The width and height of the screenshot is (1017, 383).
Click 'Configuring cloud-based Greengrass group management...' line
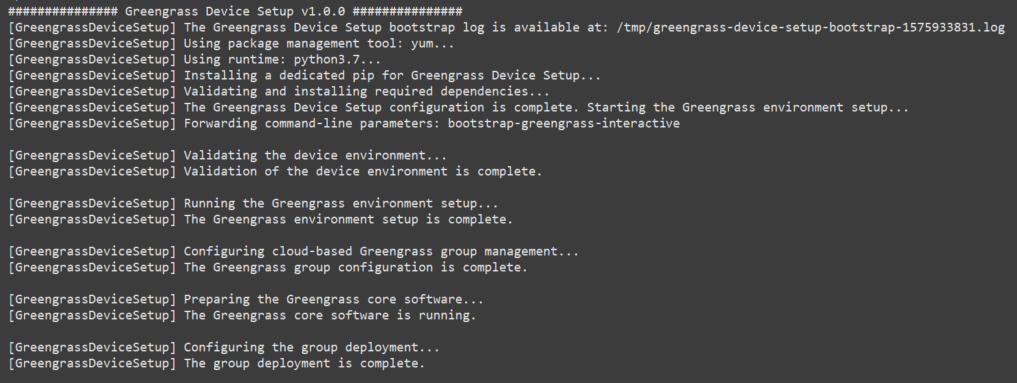(x=294, y=251)
